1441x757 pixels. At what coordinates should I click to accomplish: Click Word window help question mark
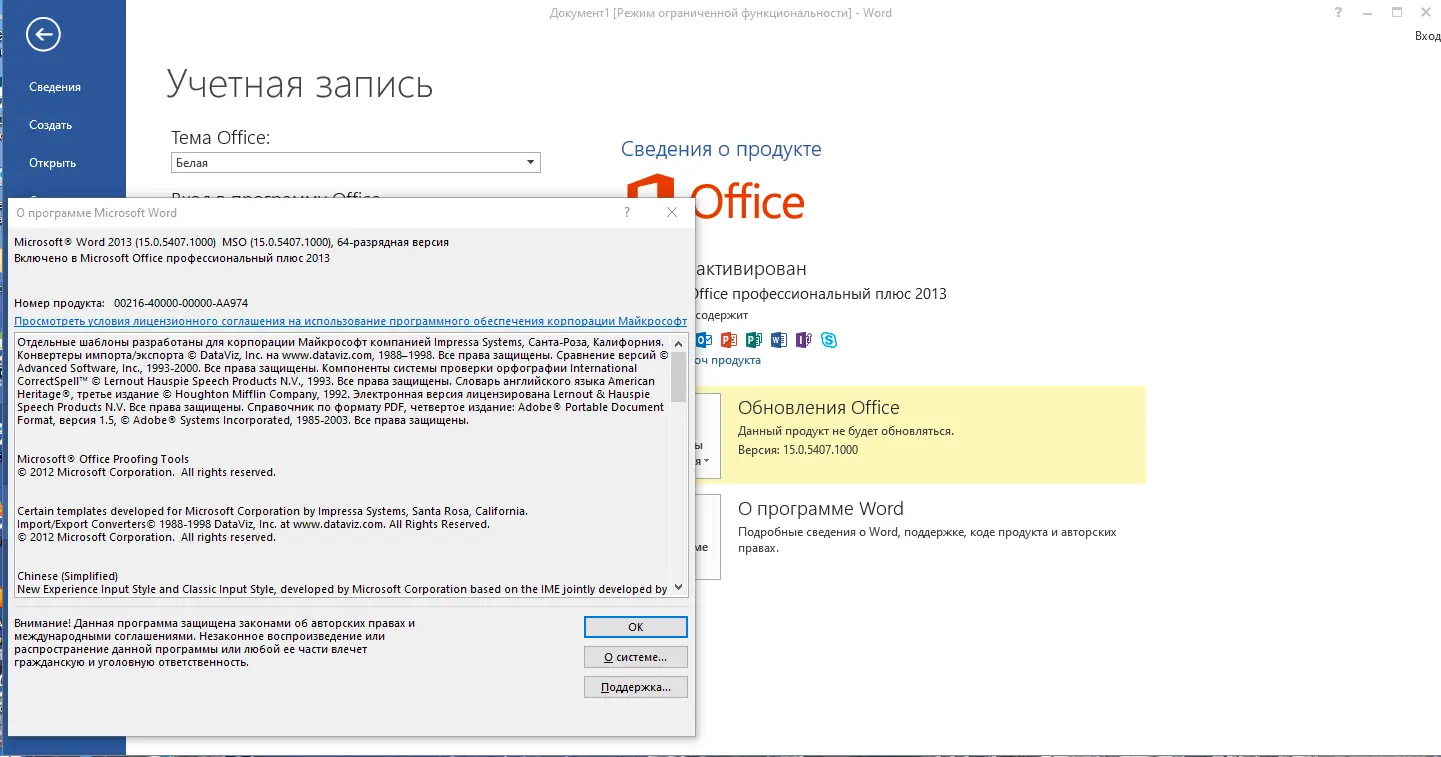coord(1338,13)
